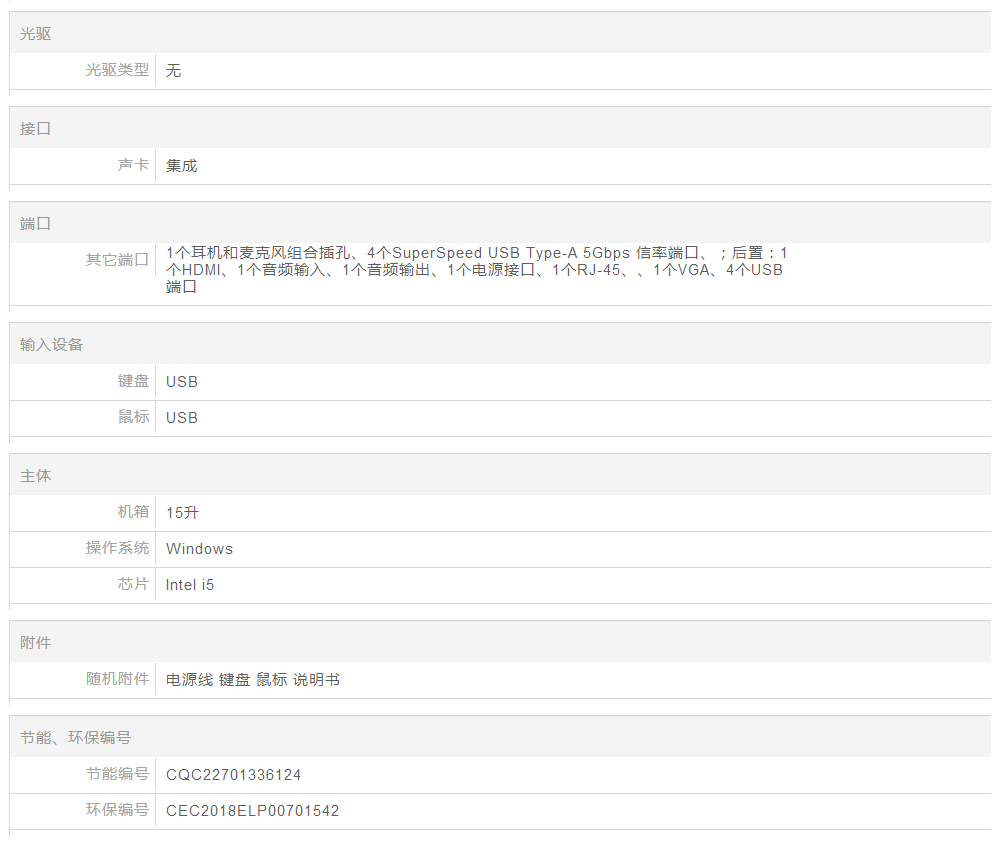Viewport: 1005px width, 844px height.
Task: Select the energy number CQC22701336124
Action: click(x=234, y=775)
